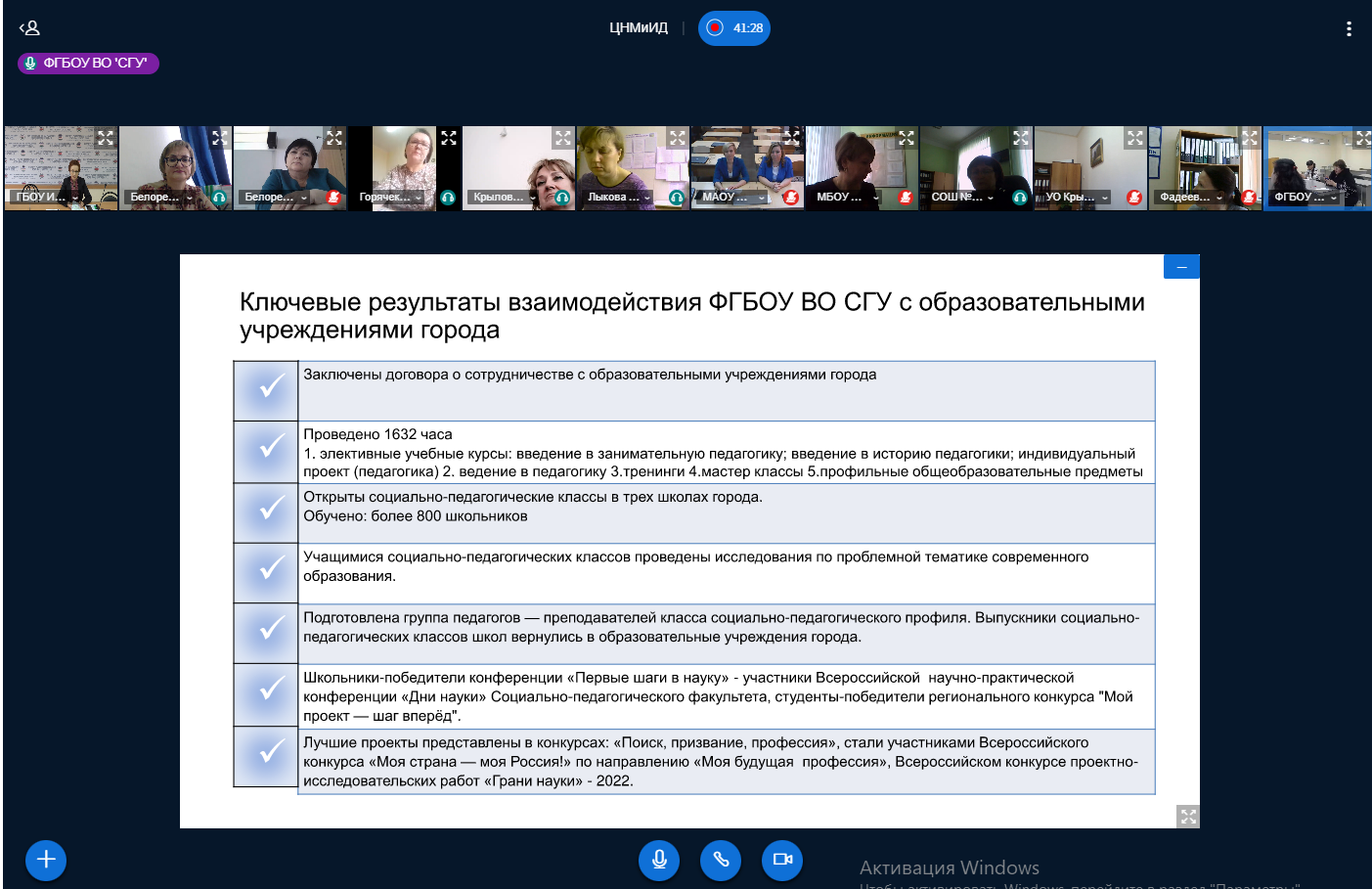Screen dimensions: 1372x889
Task: Click the ФГБОУ ВО 'СГУ' talking badge
Action: coord(88,64)
